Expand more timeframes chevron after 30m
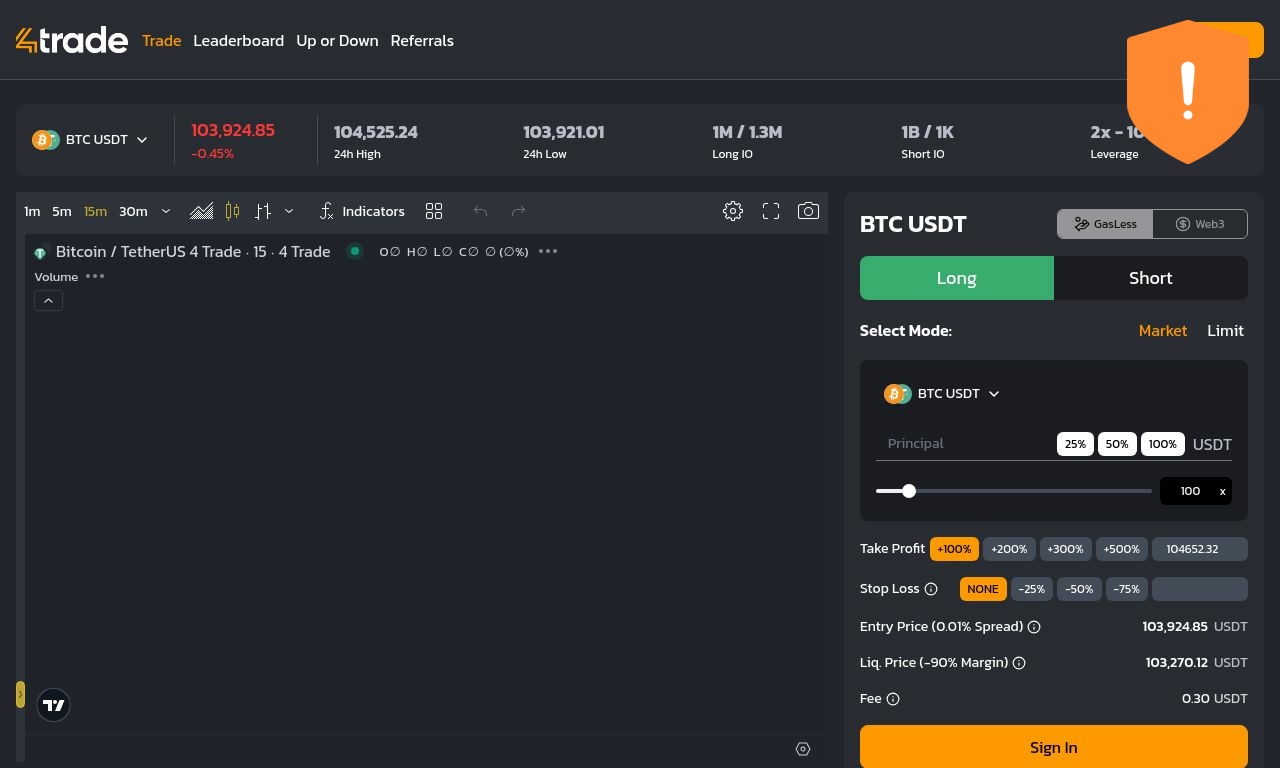 (166, 211)
